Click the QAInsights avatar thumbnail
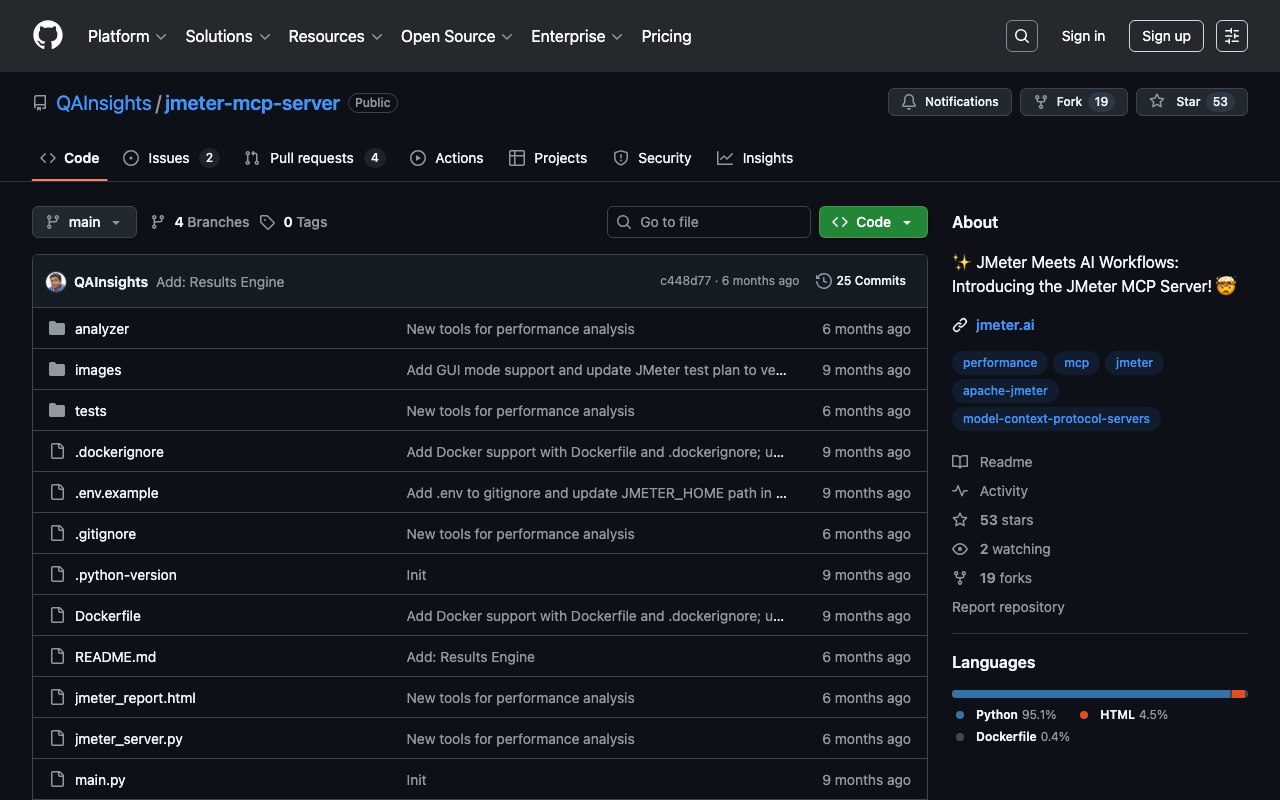 click(x=56, y=282)
